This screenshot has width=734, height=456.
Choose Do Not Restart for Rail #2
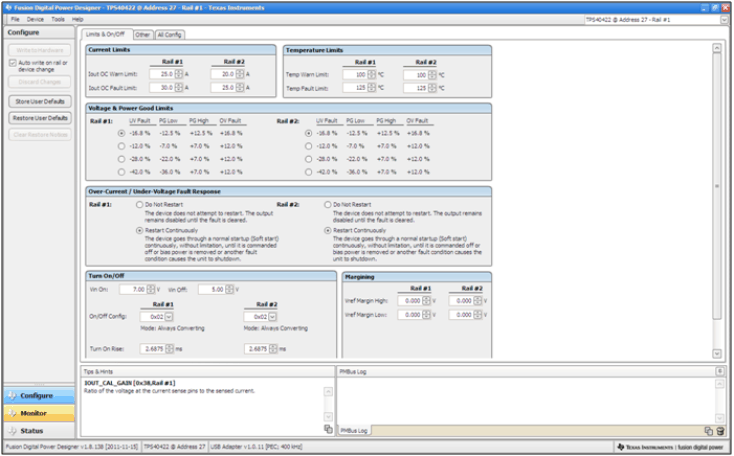tap(328, 205)
